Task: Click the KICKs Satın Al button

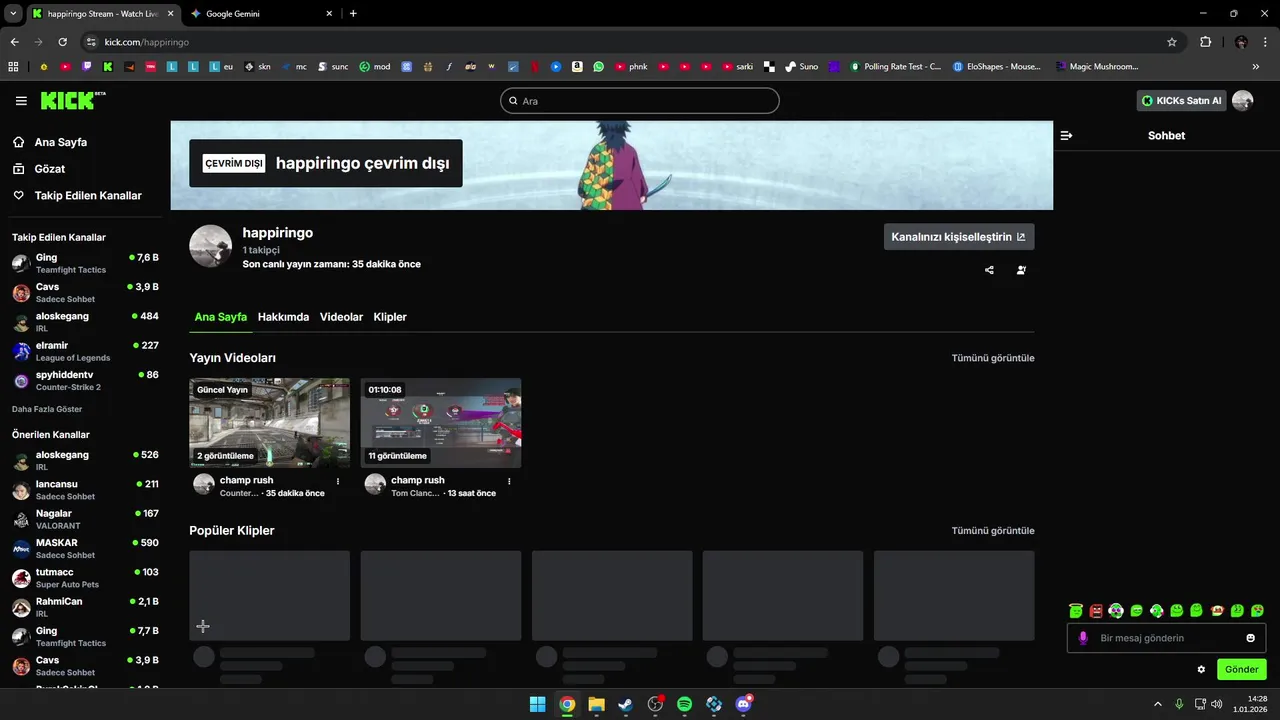Action: tap(1181, 101)
